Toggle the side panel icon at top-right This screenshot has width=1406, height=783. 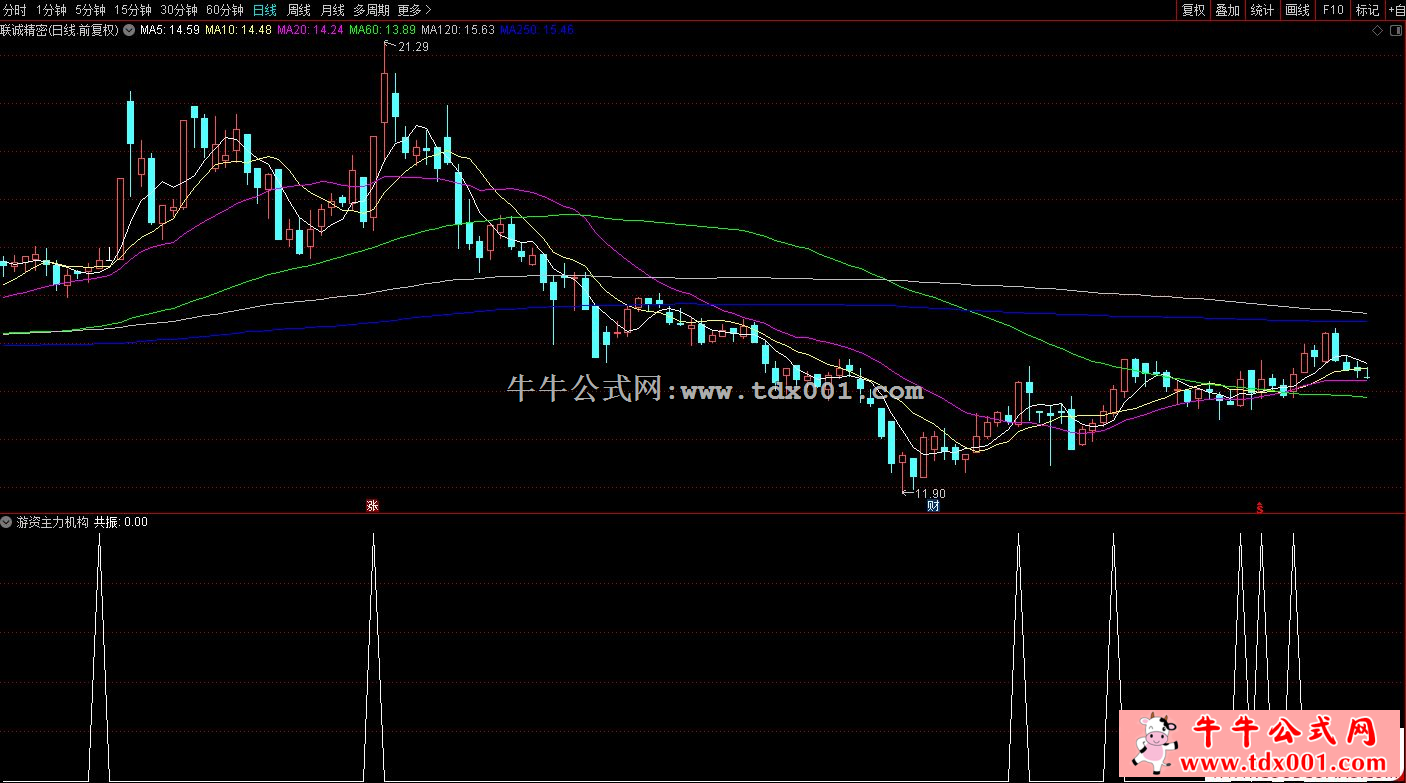pos(1394,31)
